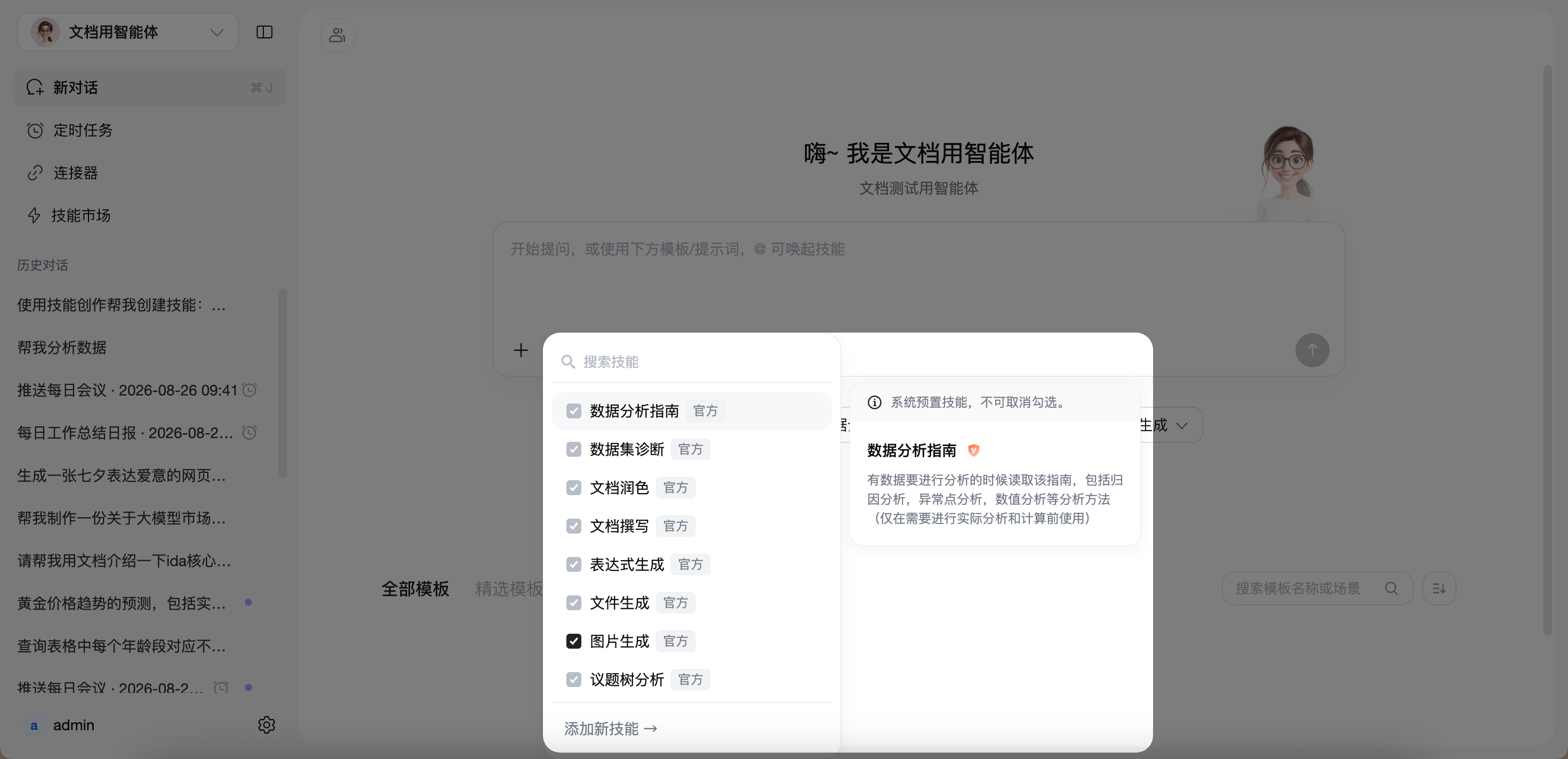Open 定时任务 menu item
This screenshot has width=1568, height=759.
[149, 130]
